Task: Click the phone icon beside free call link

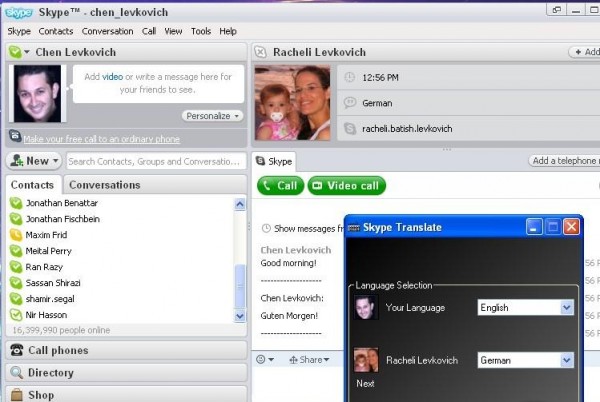Action: click(x=15, y=136)
